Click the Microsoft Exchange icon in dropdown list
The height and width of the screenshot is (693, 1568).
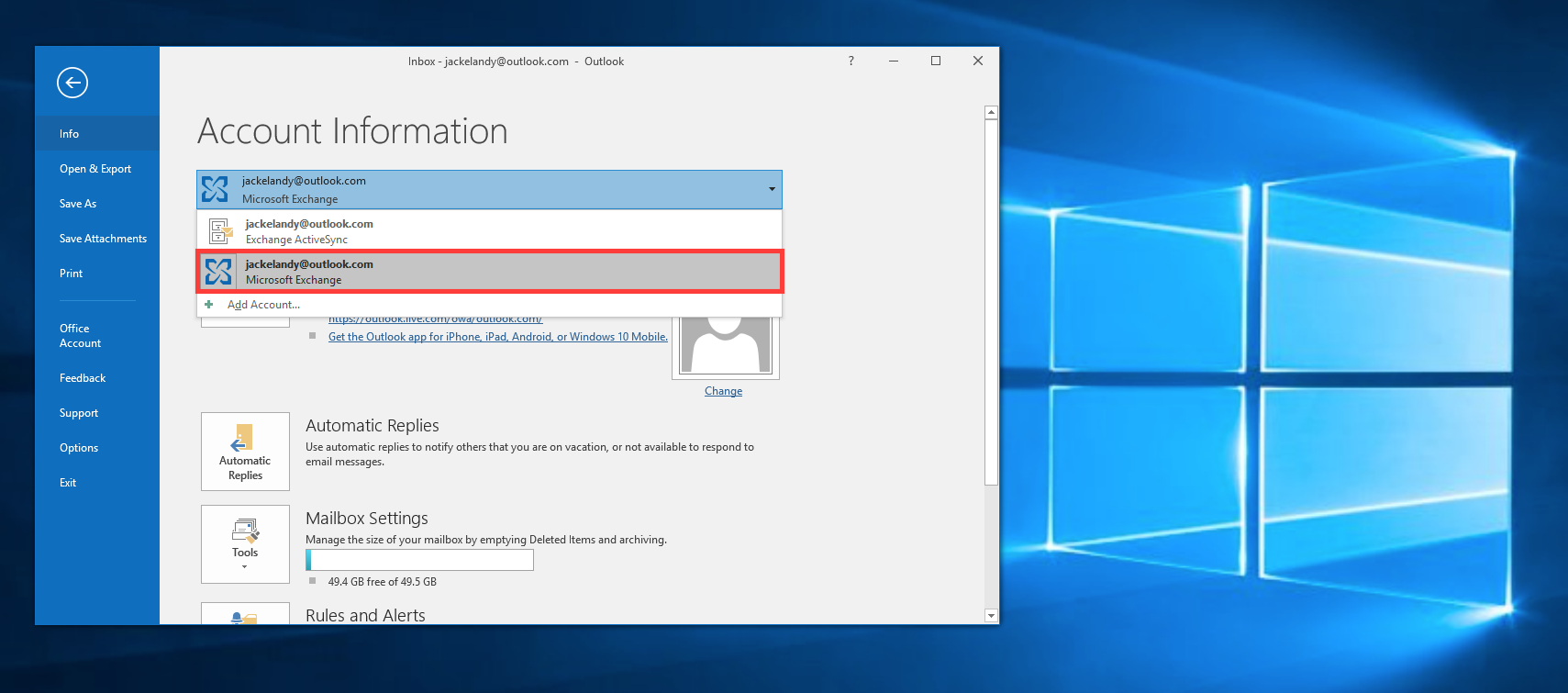[x=218, y=271]
